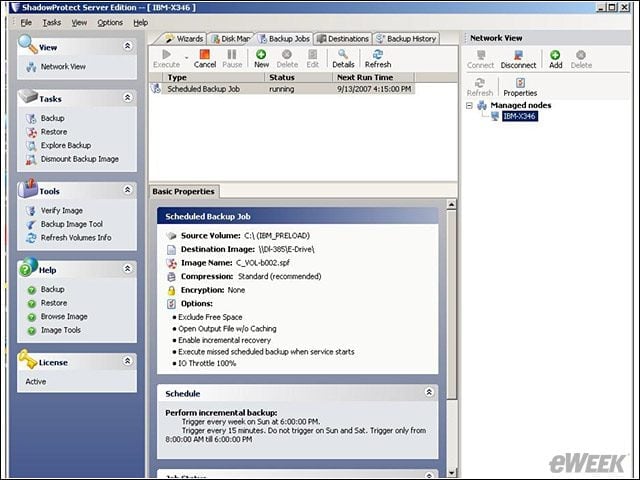
Task: Select the Backup Jobs tab
Action: [x=284, y=39]
